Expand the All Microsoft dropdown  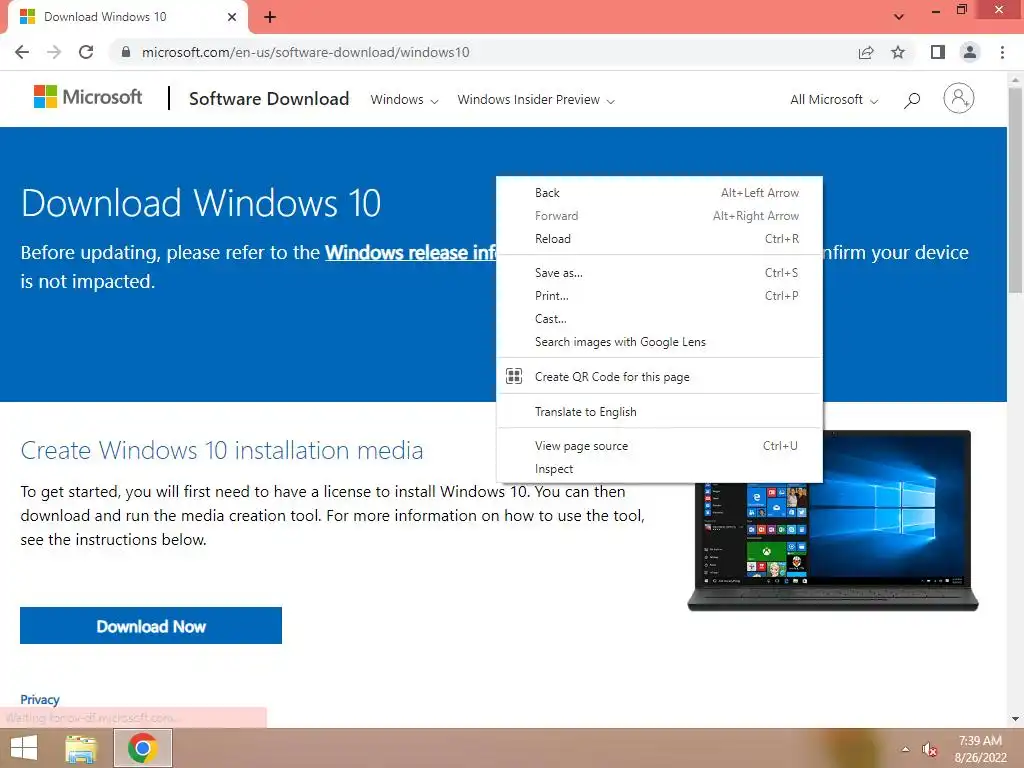click(834, 100)
